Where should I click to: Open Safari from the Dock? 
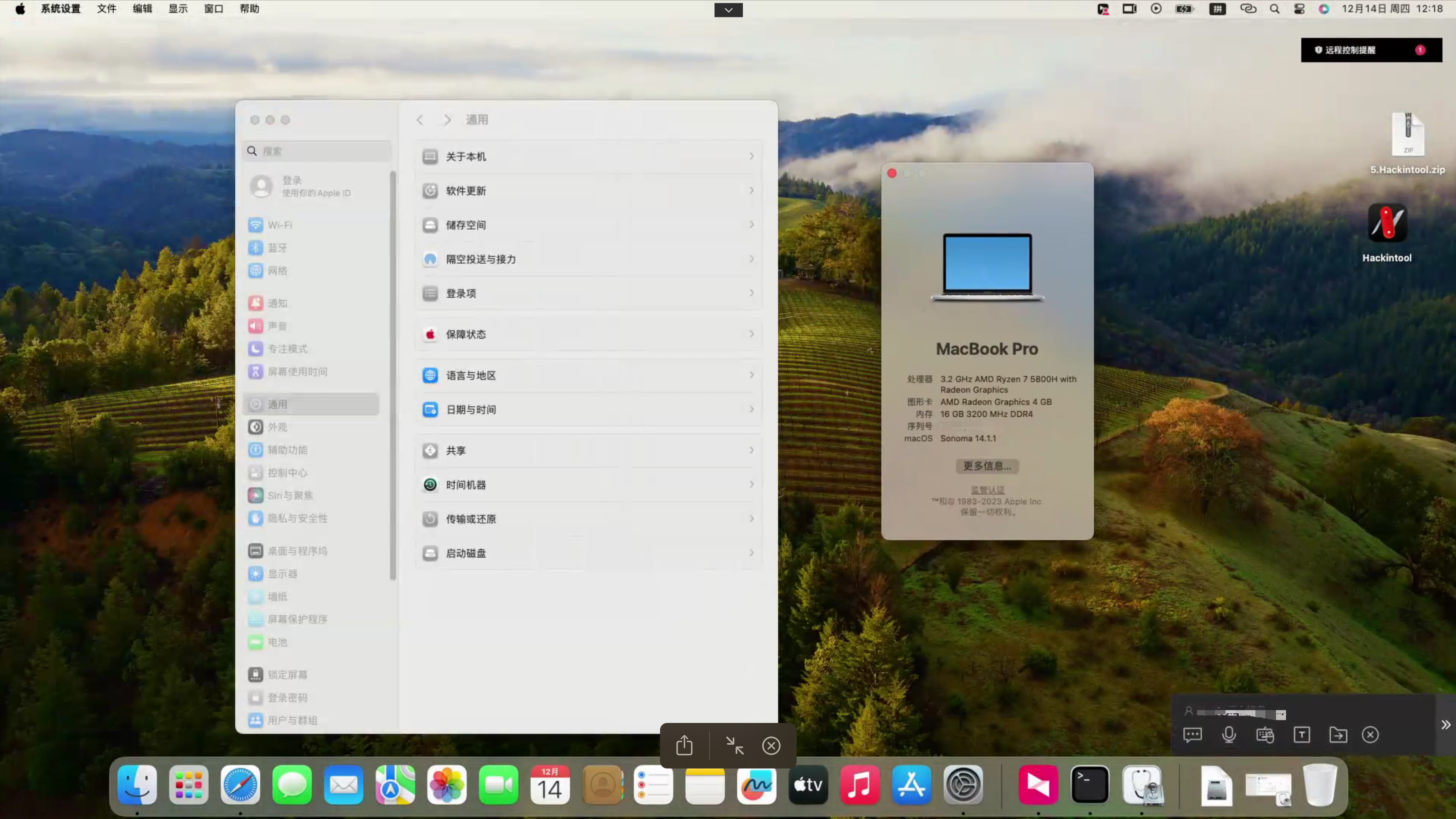[240, 785]
